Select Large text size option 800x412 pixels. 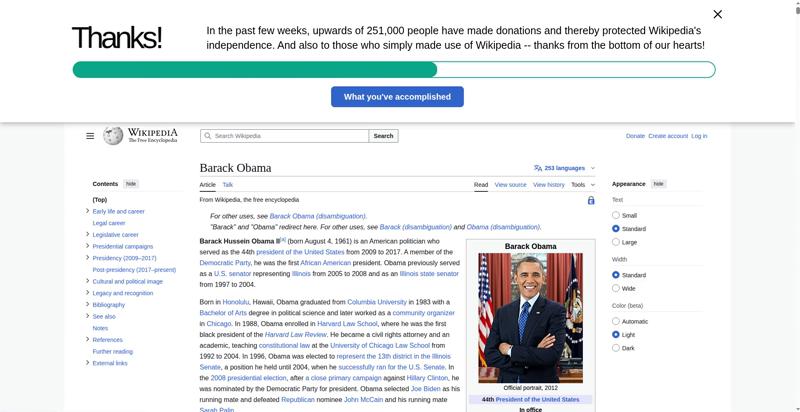click(616, 242)
